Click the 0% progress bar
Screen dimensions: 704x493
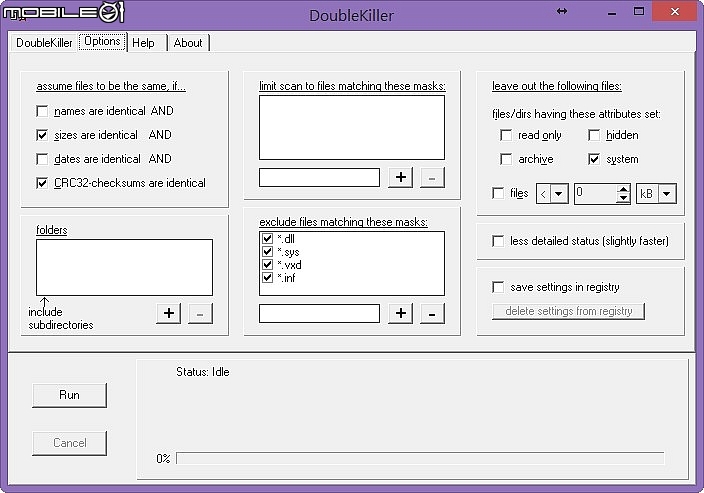point(420,458)
